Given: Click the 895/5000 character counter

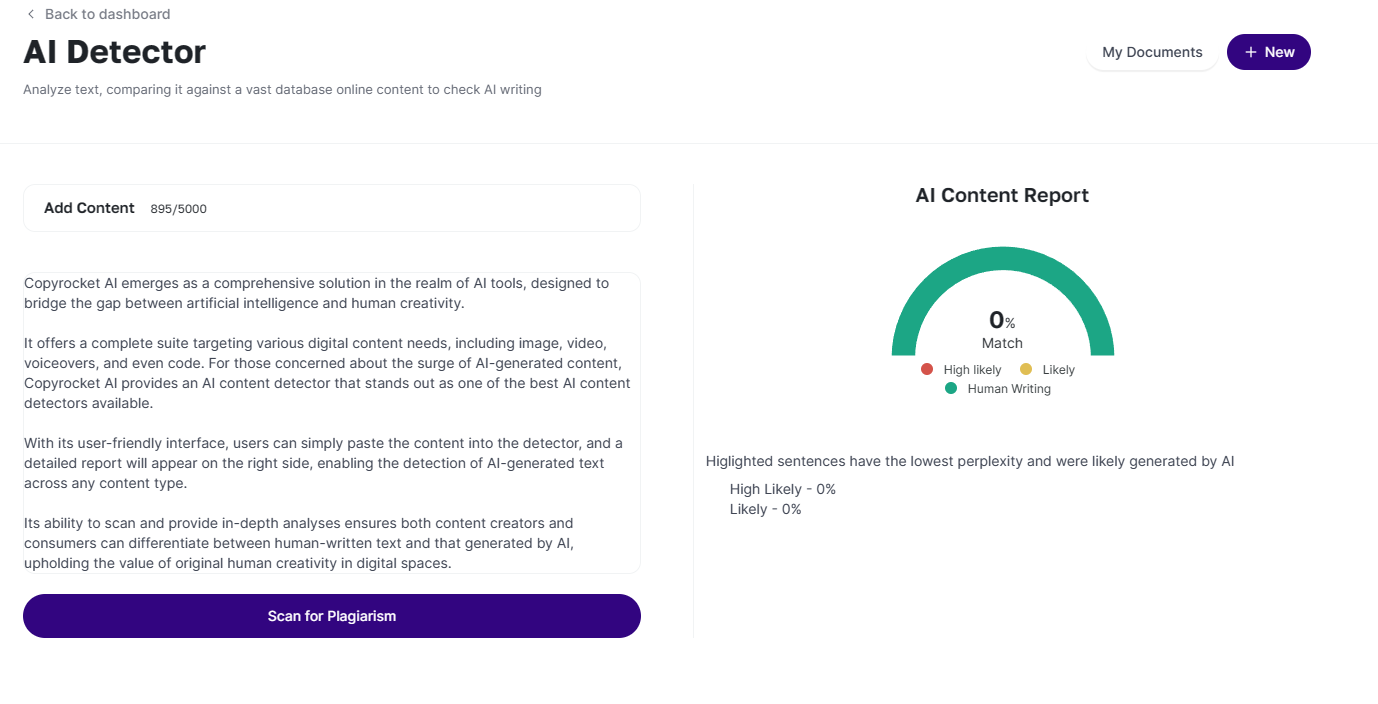Looking at the screenshot, I should [179, 209].
